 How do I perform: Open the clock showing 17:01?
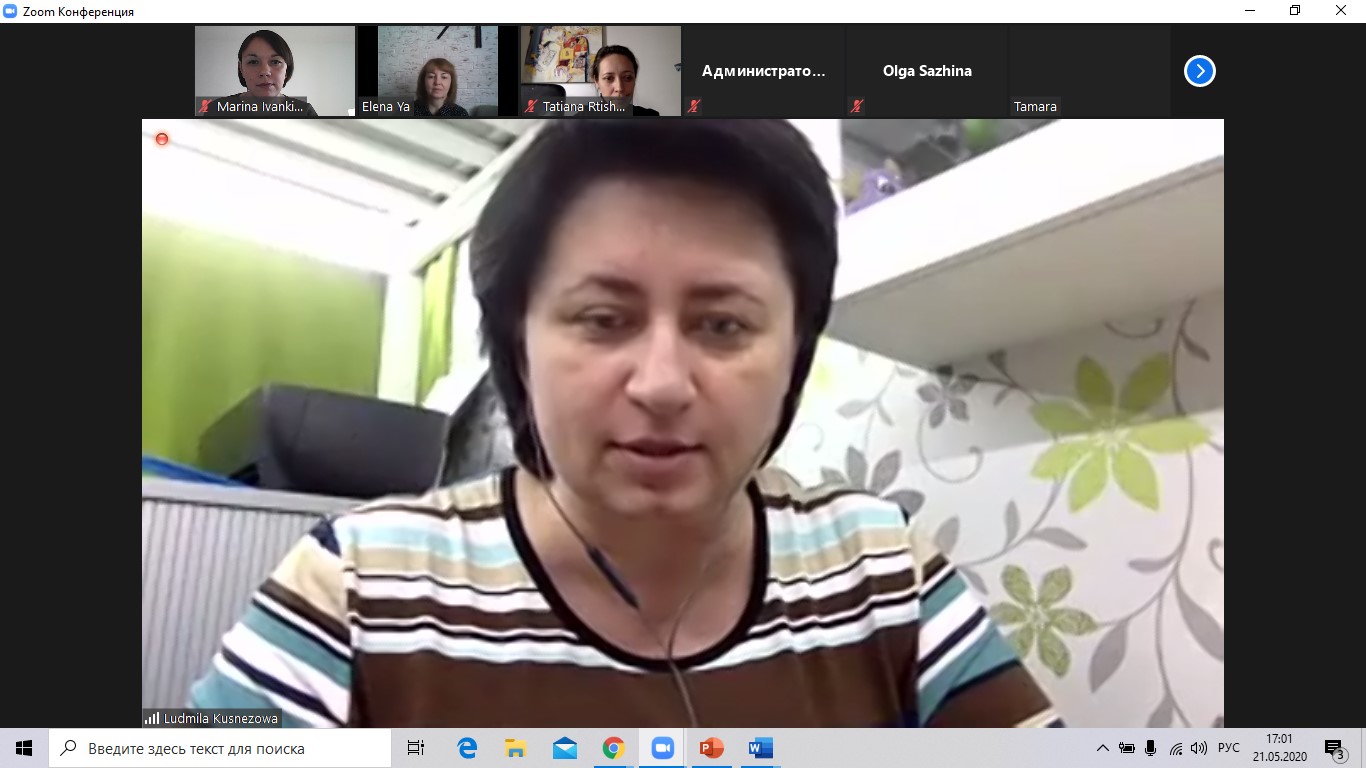(1279, 748)
